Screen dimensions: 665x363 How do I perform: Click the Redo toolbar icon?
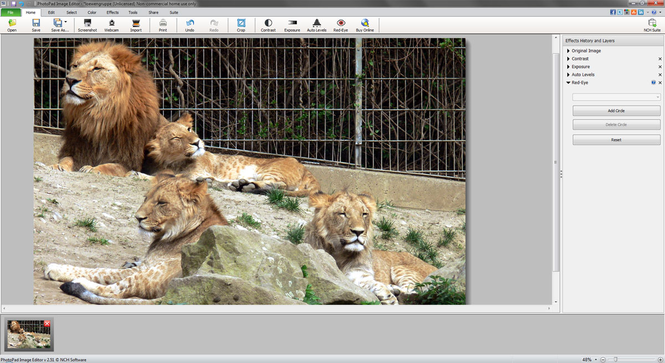[x=214, y=25]
